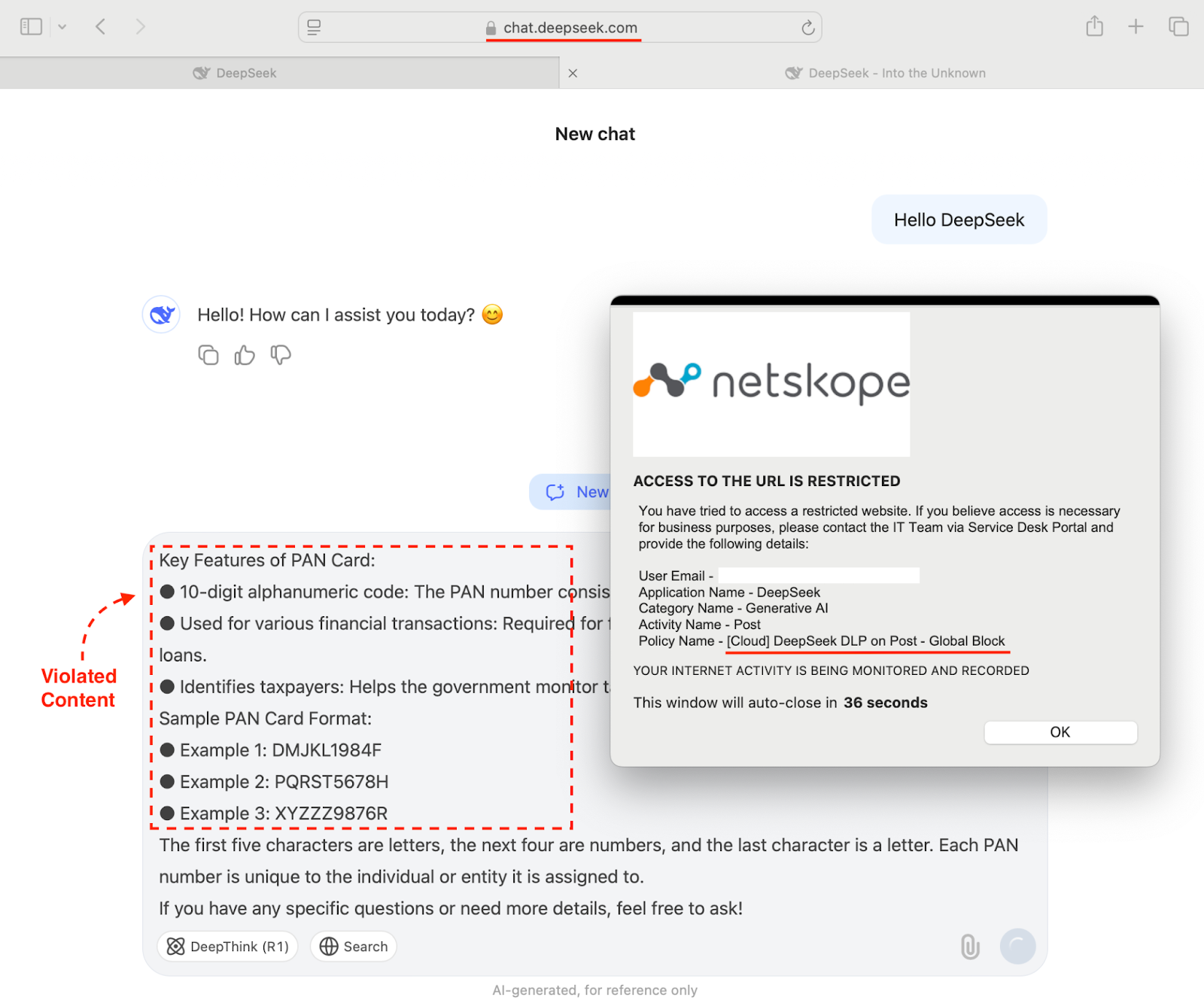The image size is (1204, 1003).
Task: Attach a file with paperclip icon
Action: [971, 947]
